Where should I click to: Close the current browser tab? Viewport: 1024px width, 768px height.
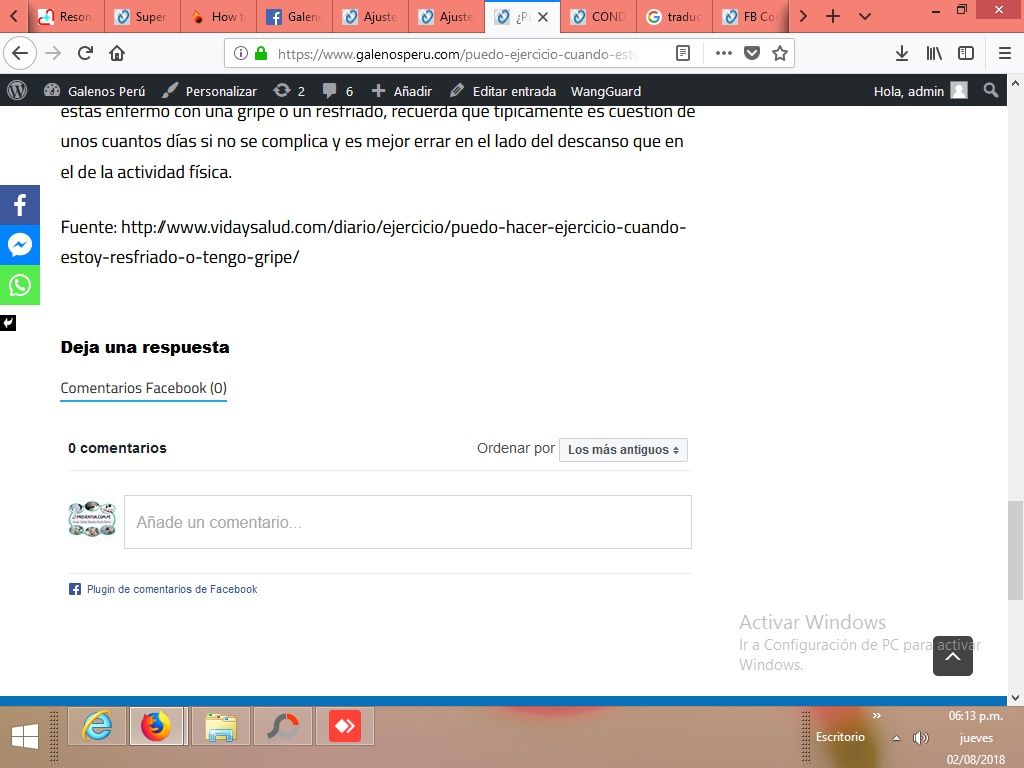pos(543,17)
